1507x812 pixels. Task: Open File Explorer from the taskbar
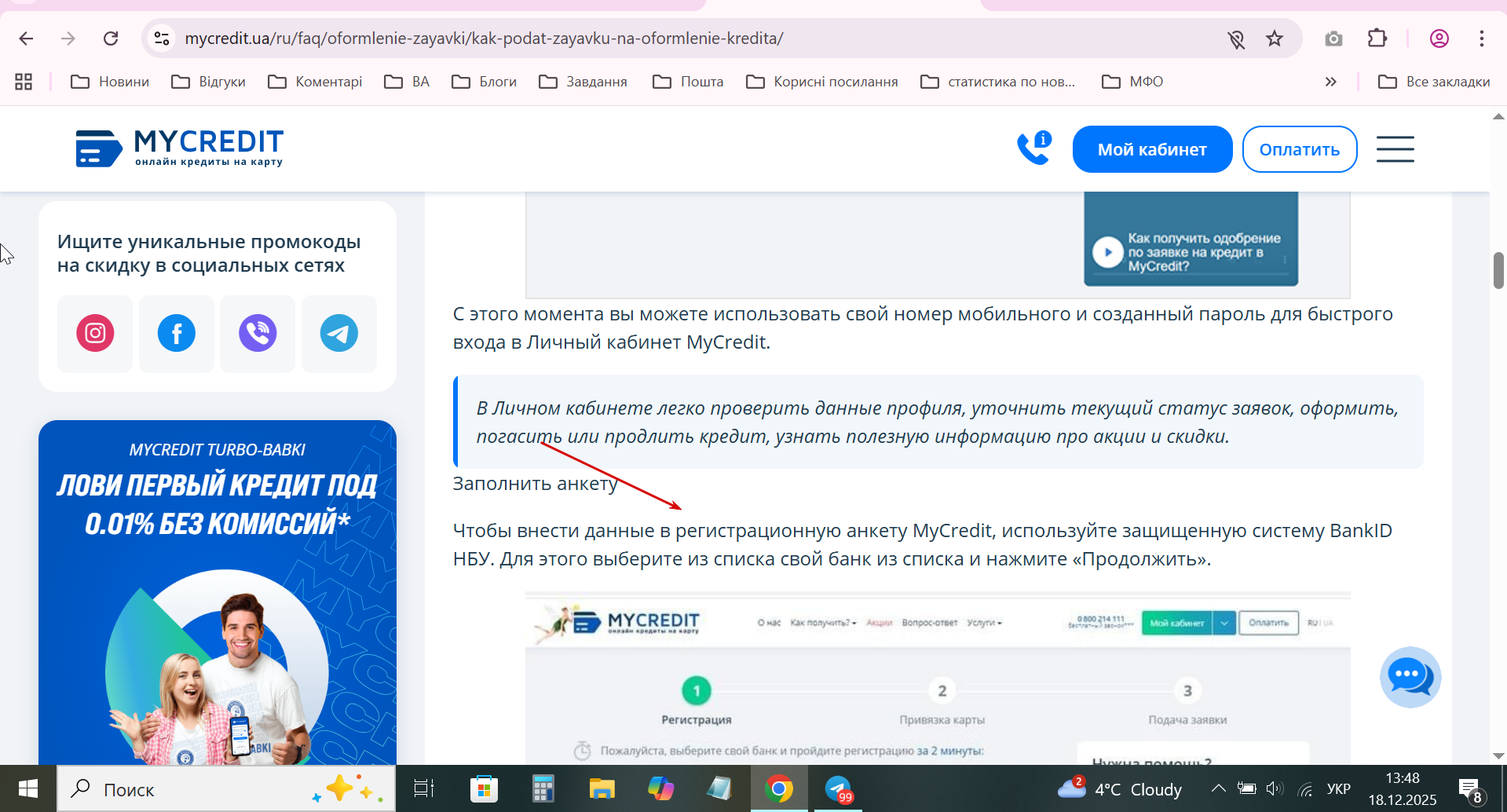(602, 788)
